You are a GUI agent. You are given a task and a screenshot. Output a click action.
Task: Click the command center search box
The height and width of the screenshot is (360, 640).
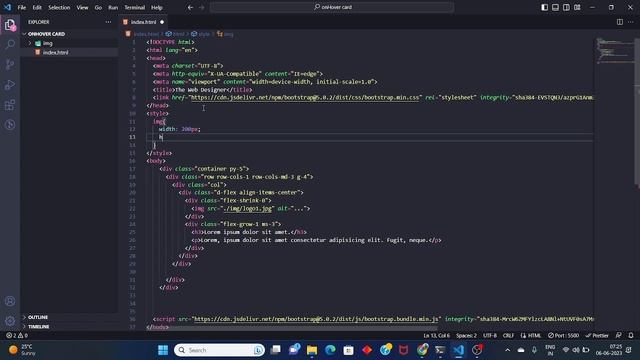coord(332,7)
